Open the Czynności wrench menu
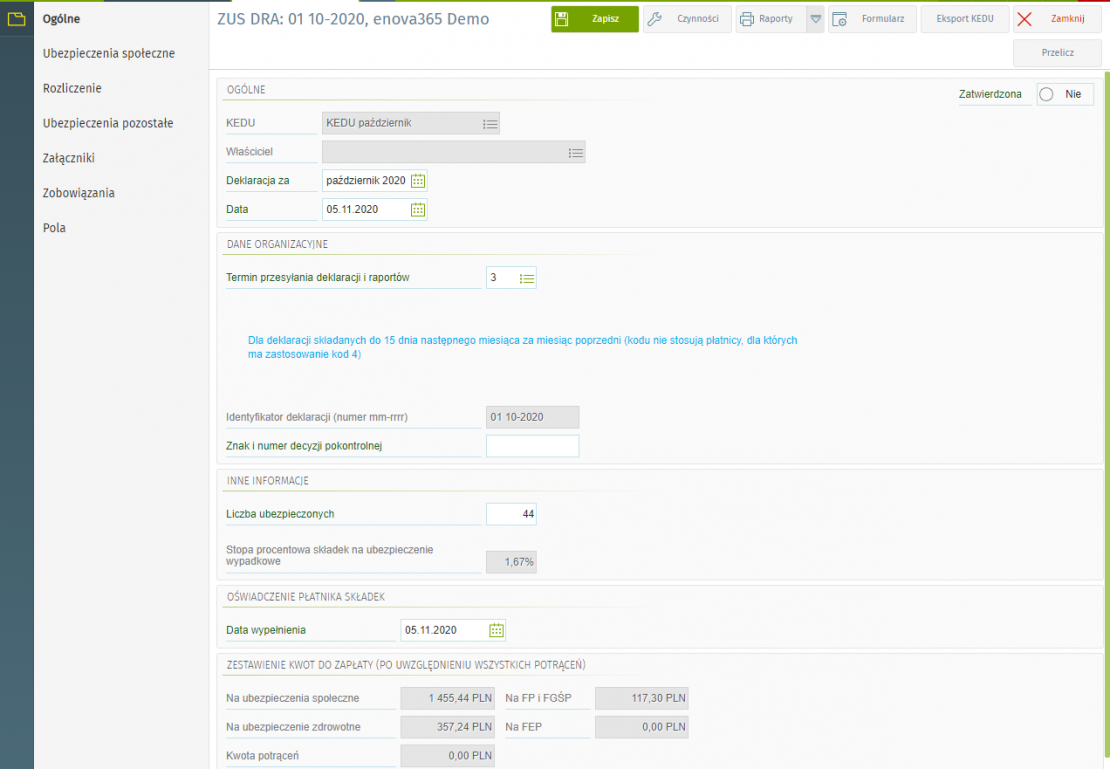This screenshot has height=769, width=1110. pyautogui.click(x=686, y=19)
